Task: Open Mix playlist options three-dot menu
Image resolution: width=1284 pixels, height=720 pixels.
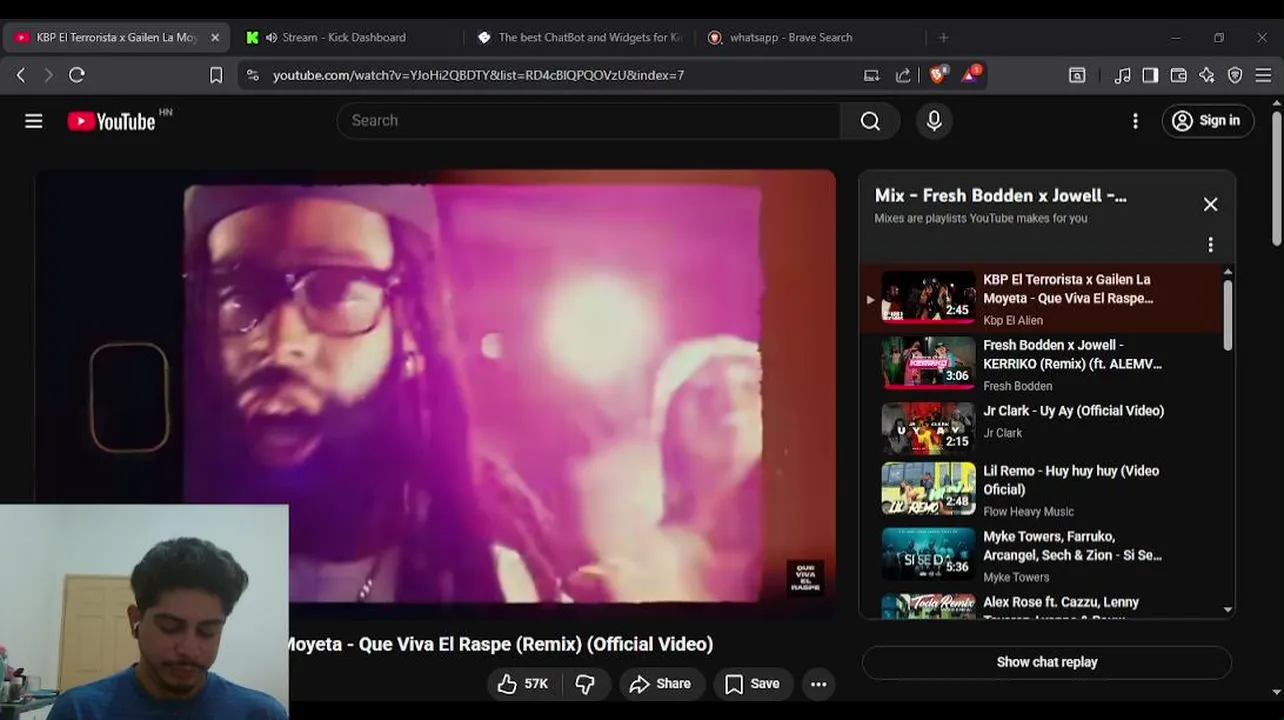Action: (1210, 245)
